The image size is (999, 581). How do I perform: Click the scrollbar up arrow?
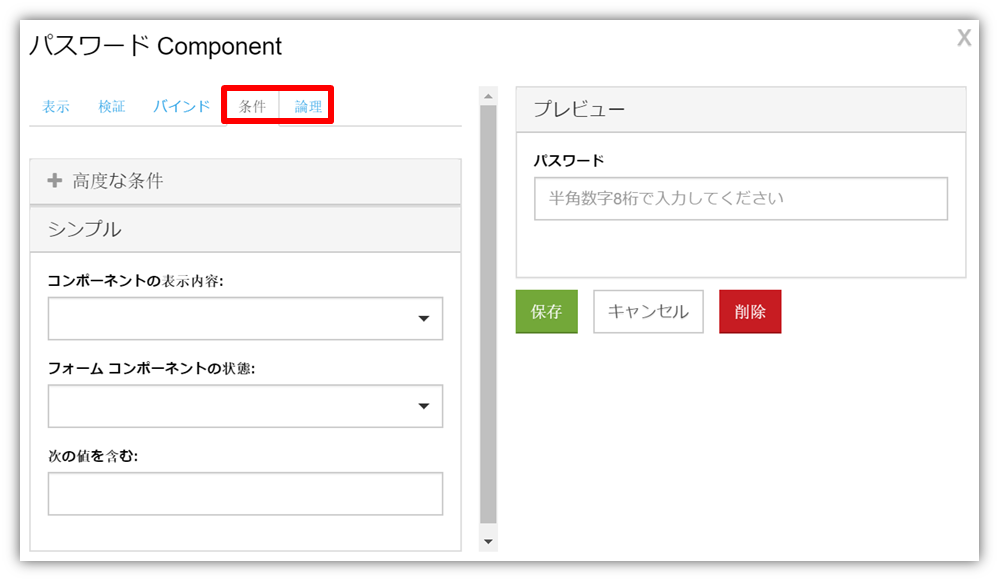488,96
